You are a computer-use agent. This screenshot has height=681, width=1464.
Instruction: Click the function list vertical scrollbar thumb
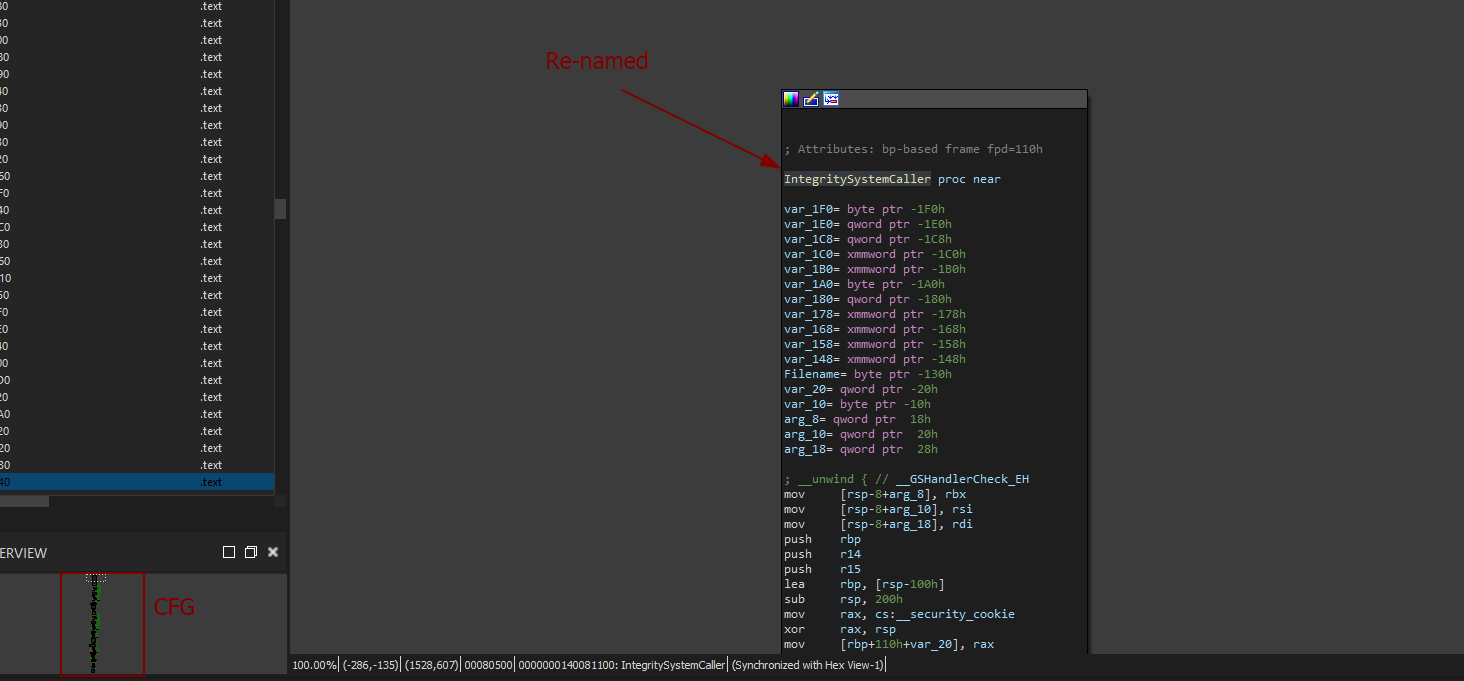coord(281,208)
